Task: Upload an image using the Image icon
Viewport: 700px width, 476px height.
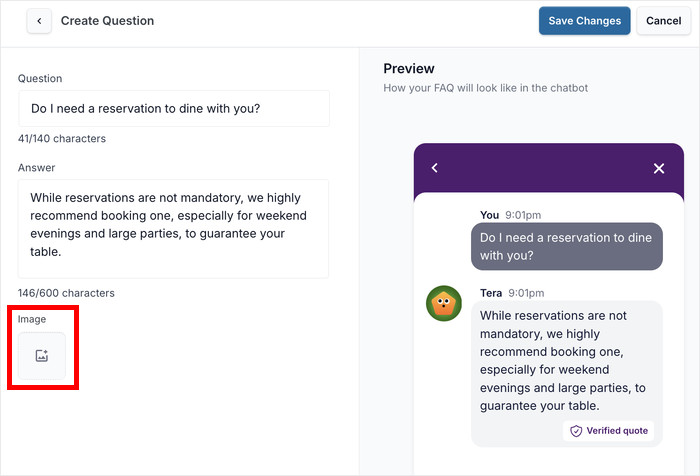Action: pyautogui.click(x=42, y=356)
